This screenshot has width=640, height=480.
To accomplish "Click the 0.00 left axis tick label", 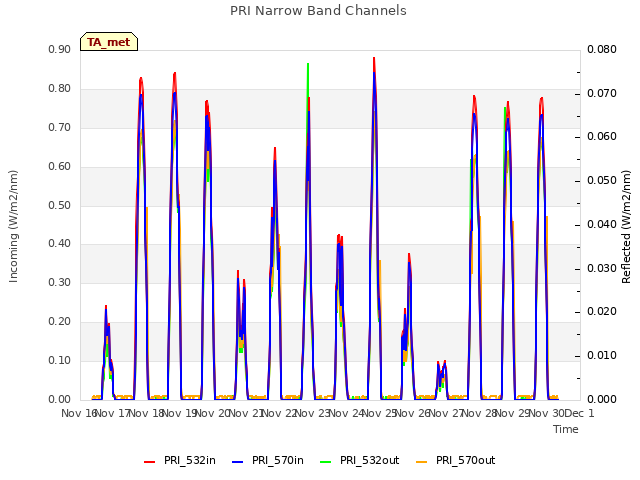I will 60,399.
